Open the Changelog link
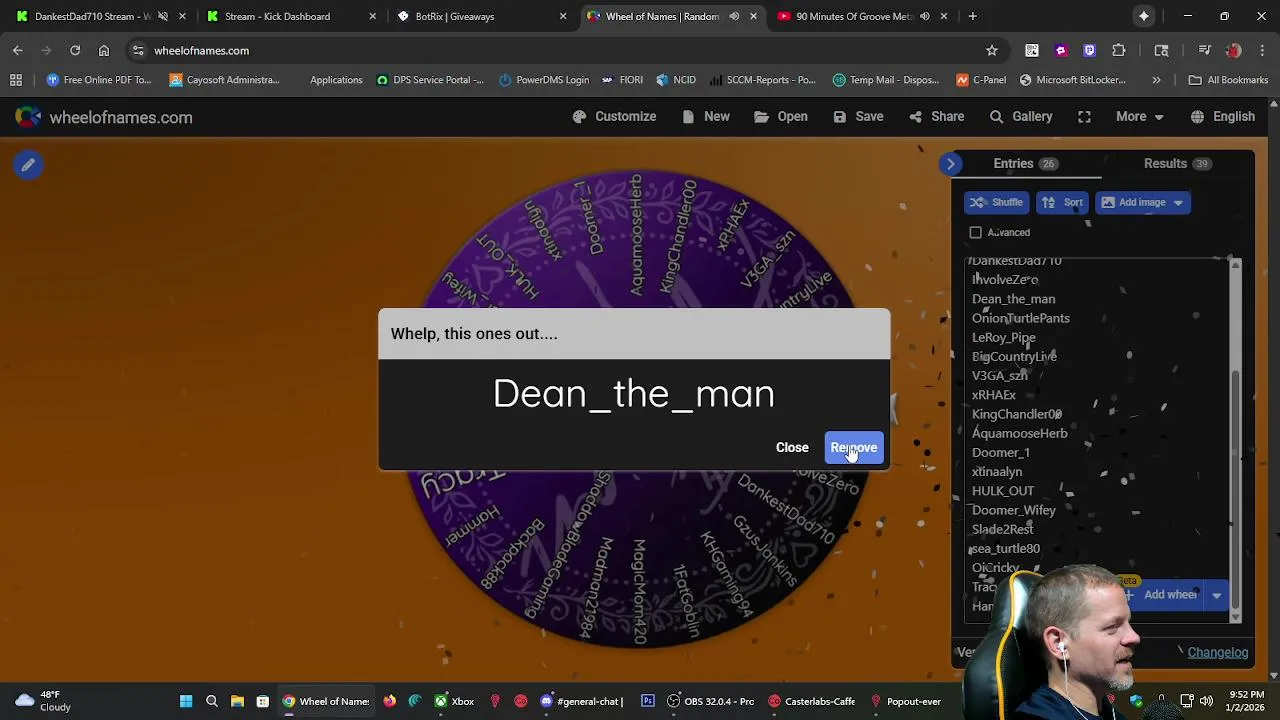 pos(1217,652)
